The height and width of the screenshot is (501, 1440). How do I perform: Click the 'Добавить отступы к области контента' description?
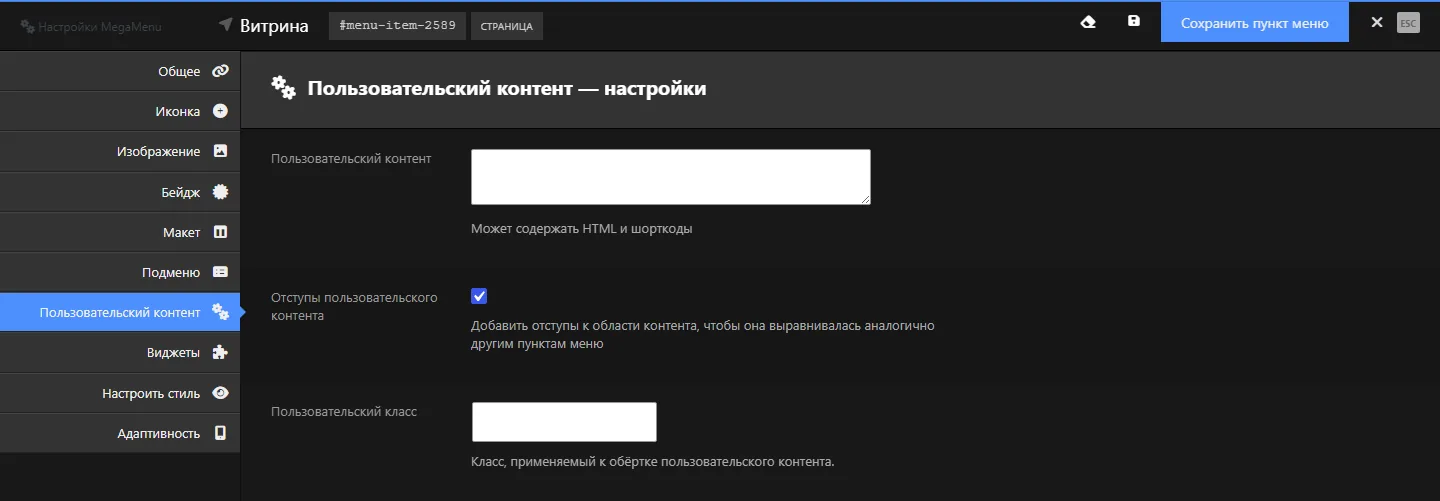pyautogui.click(x=703, y=334)
